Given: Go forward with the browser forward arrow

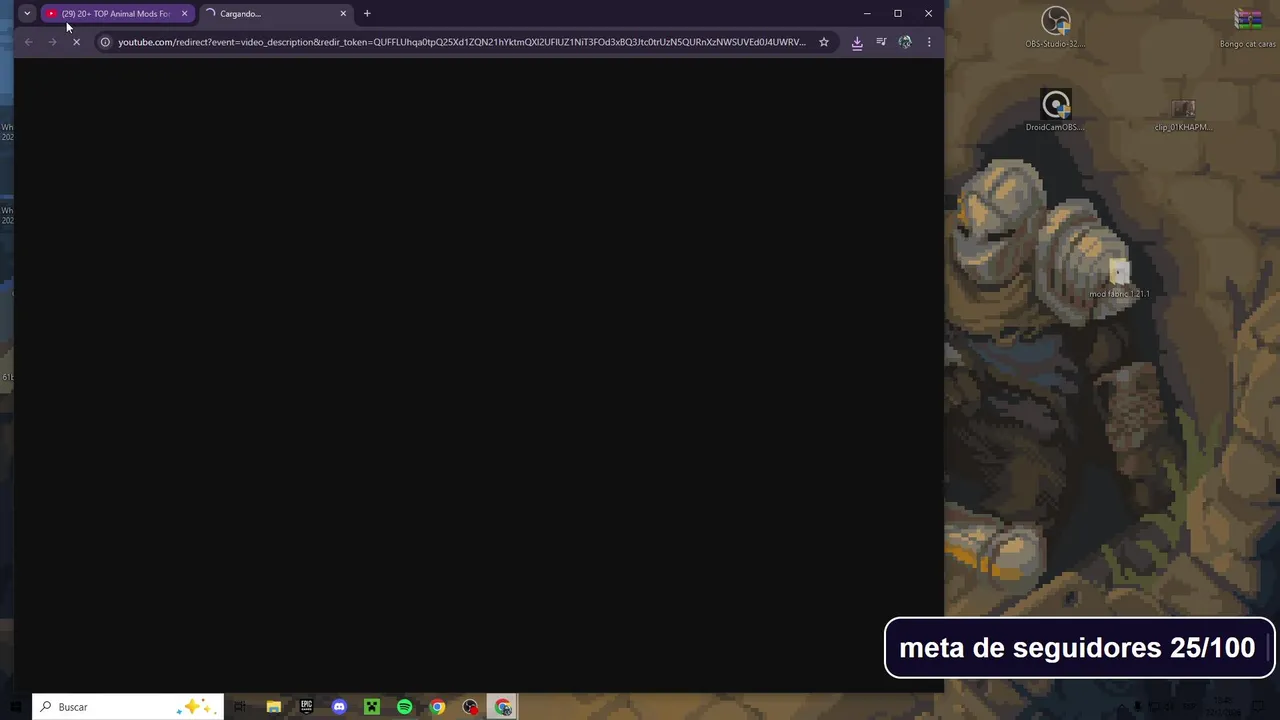Looking at the screenshot, I should [52, 42].
